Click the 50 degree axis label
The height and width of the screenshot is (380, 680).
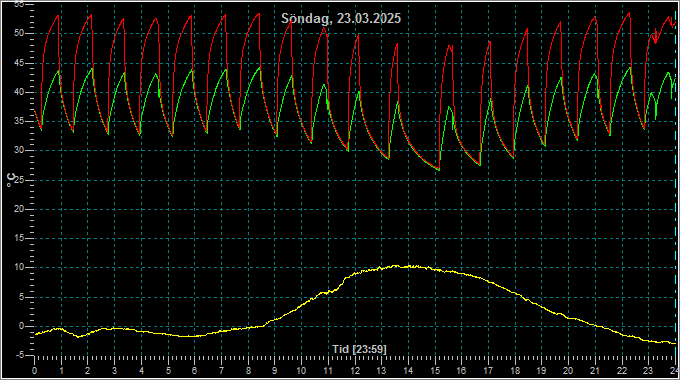tap(20, 33)
